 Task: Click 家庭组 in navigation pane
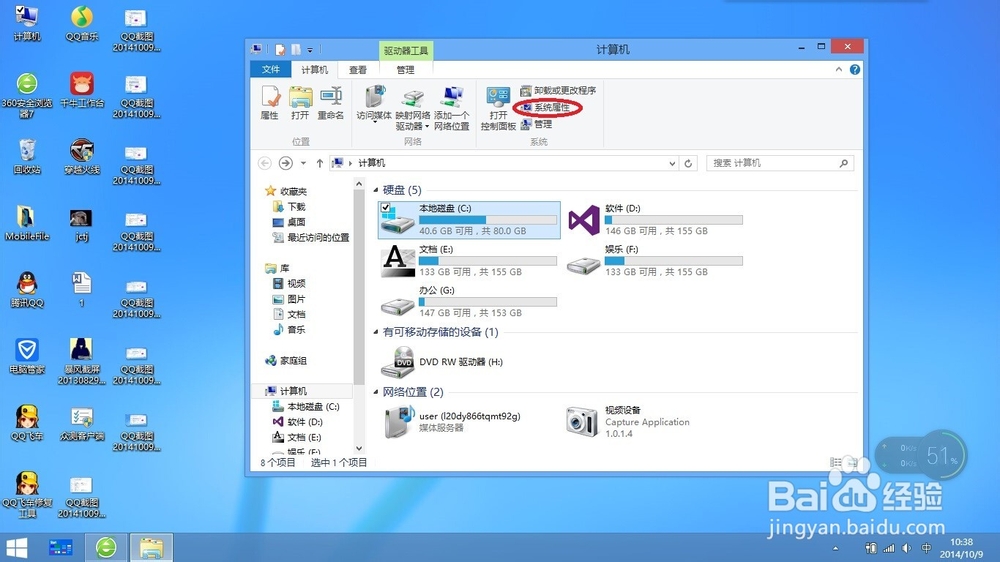[286, 360]
